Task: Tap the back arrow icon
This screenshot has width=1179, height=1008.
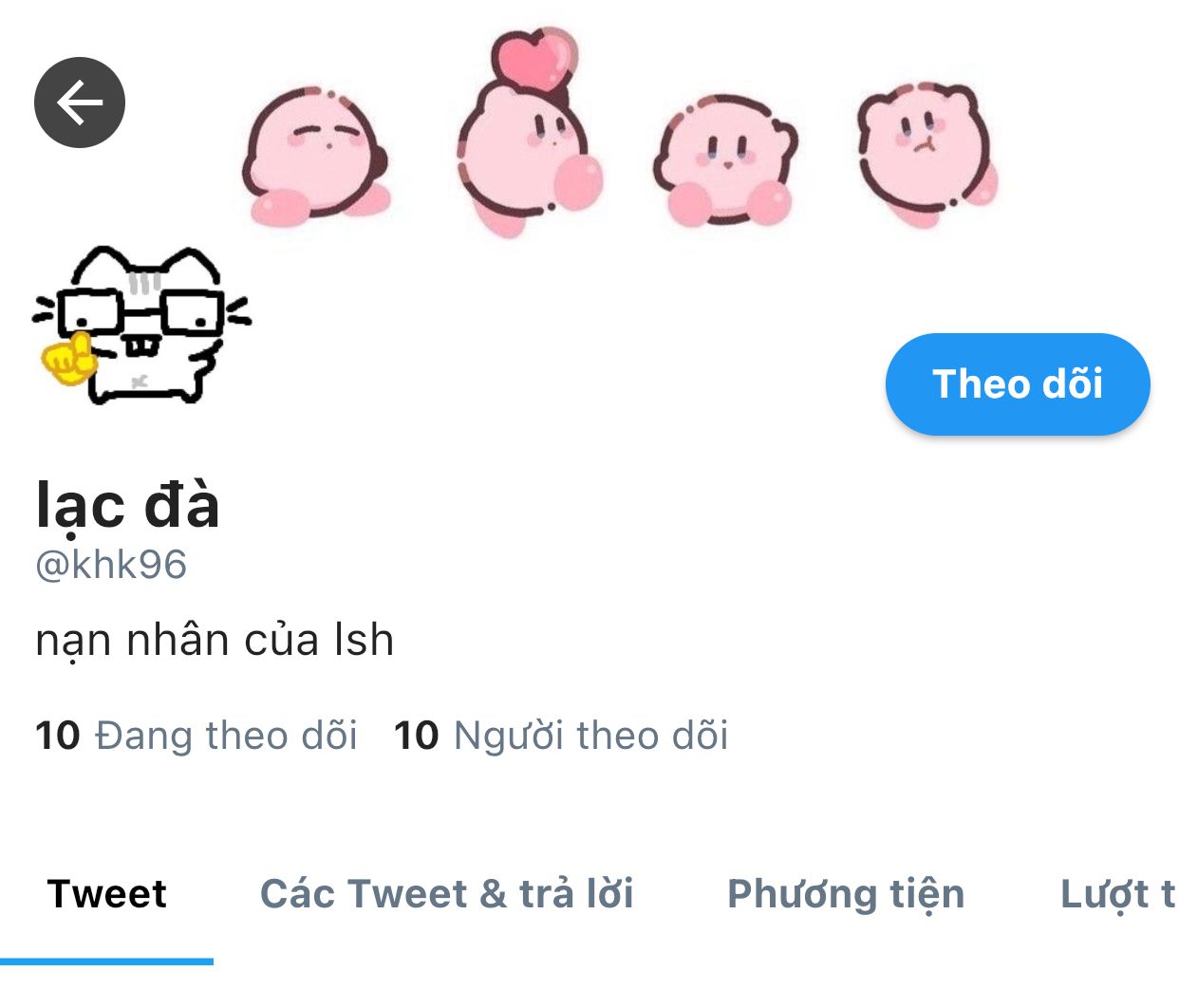Action: pyautogui.click(x=80, y=103)
